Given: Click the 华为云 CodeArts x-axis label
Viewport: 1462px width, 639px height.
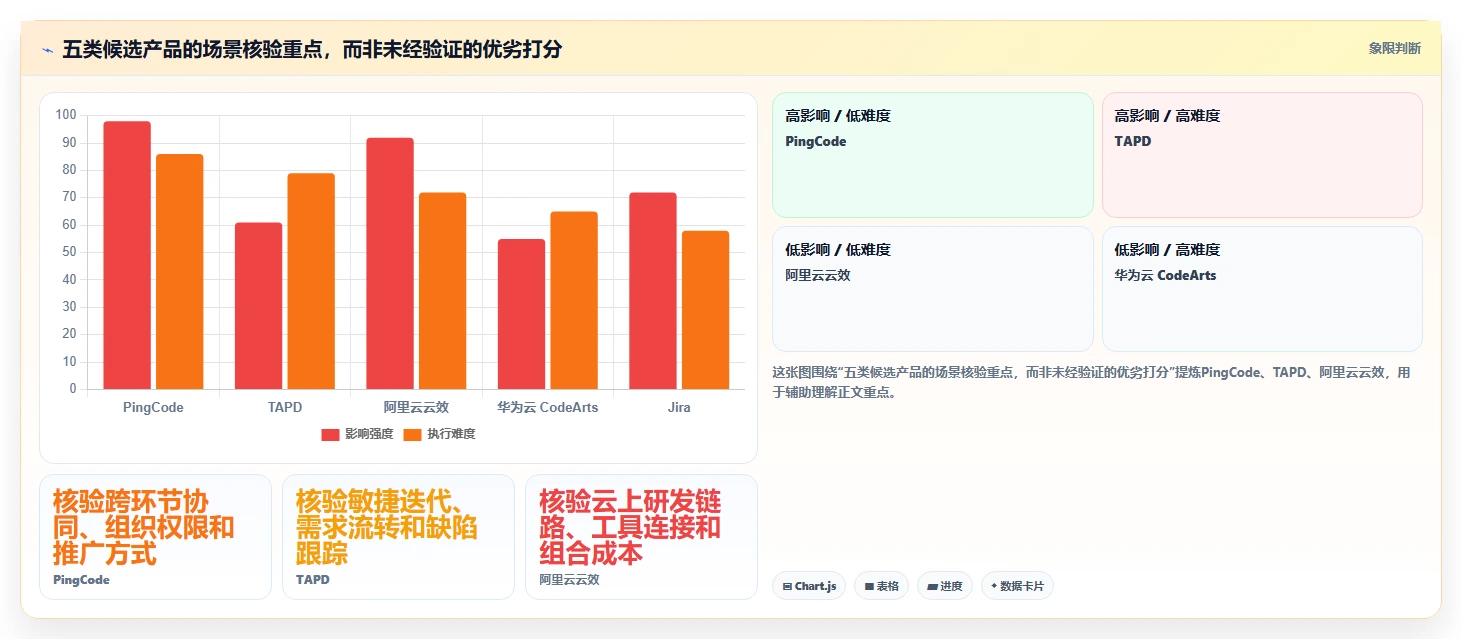Looking at the screenshot, I should click(548, 407).
